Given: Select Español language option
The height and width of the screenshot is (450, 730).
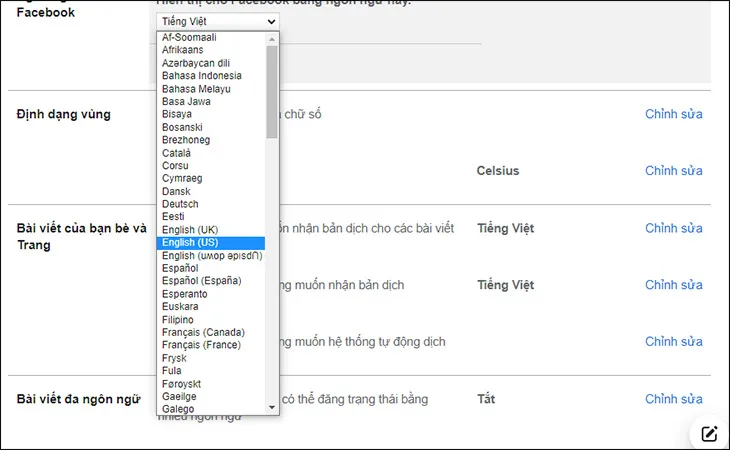Looking at the screenshot, I should [x=211, y=268].
